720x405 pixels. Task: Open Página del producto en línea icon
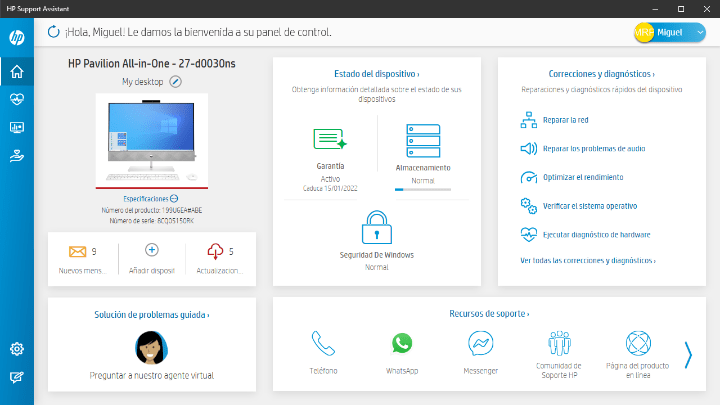pos(638,343)
